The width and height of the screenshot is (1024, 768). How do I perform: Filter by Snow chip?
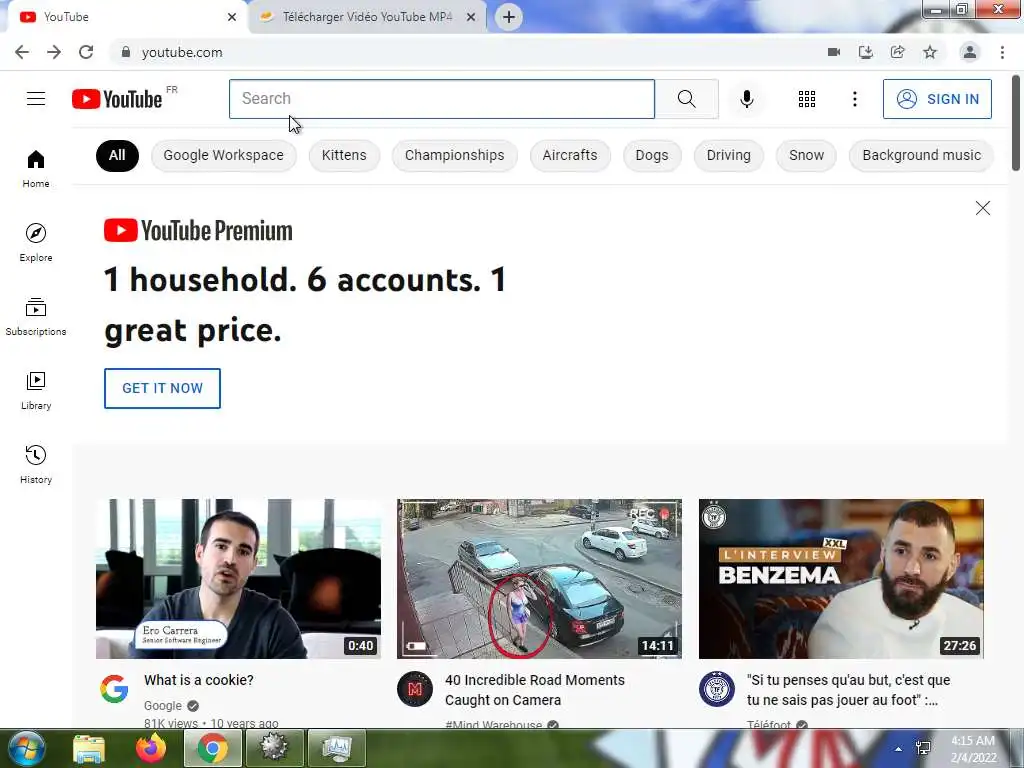point(807,155)
